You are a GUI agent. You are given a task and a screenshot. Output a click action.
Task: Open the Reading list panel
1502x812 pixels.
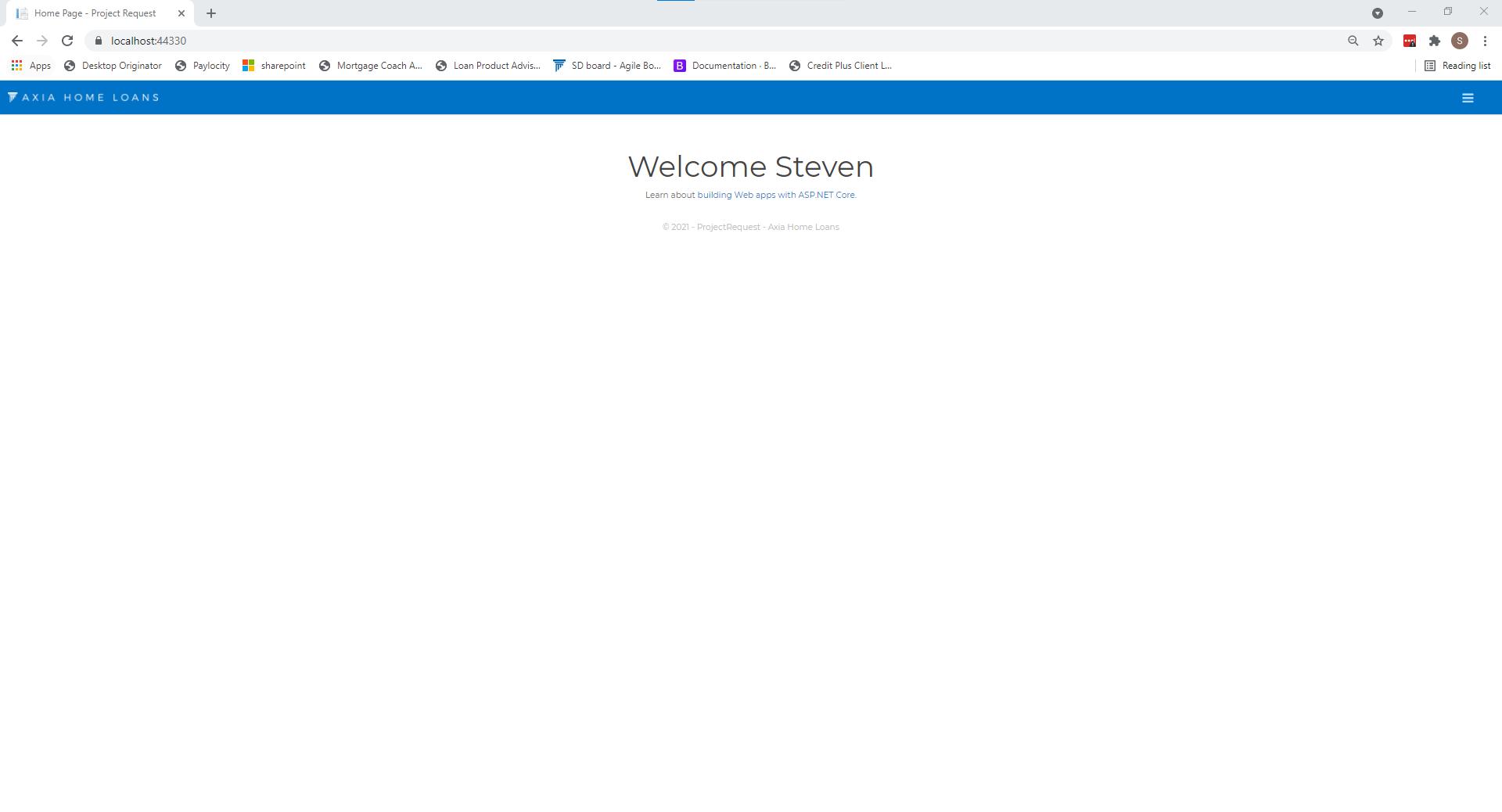click(x=1457, y=66)
